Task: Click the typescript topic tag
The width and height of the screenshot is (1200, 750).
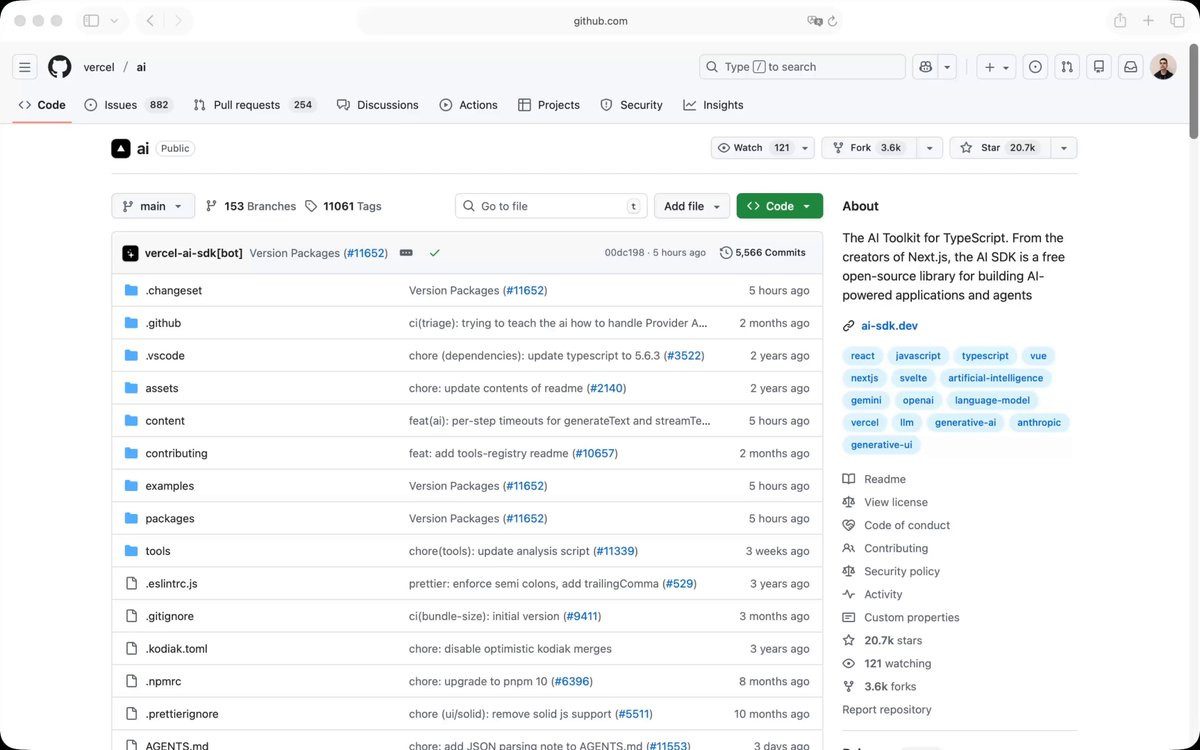Action: (x=985, y=356)
